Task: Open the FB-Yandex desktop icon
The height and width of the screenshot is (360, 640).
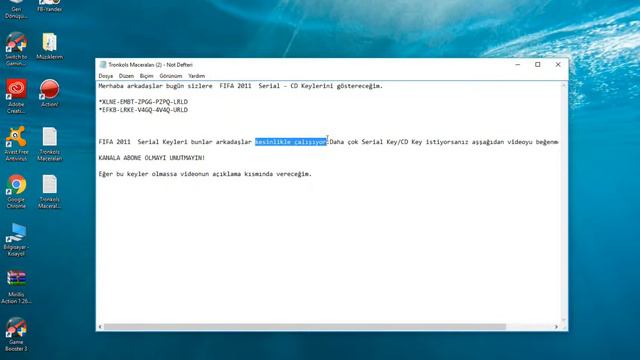Action: pos(49,6)
